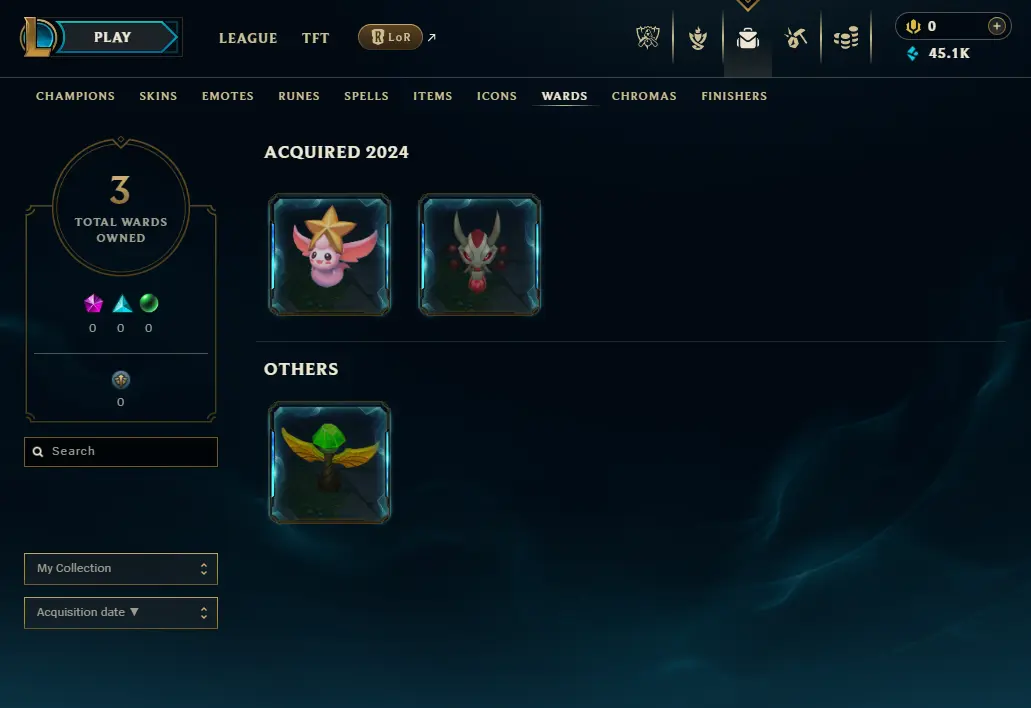The width and height of the screenshot is (1031, 708).
Task: Select the pink star ward skin
Action: [x=329, y=254]
